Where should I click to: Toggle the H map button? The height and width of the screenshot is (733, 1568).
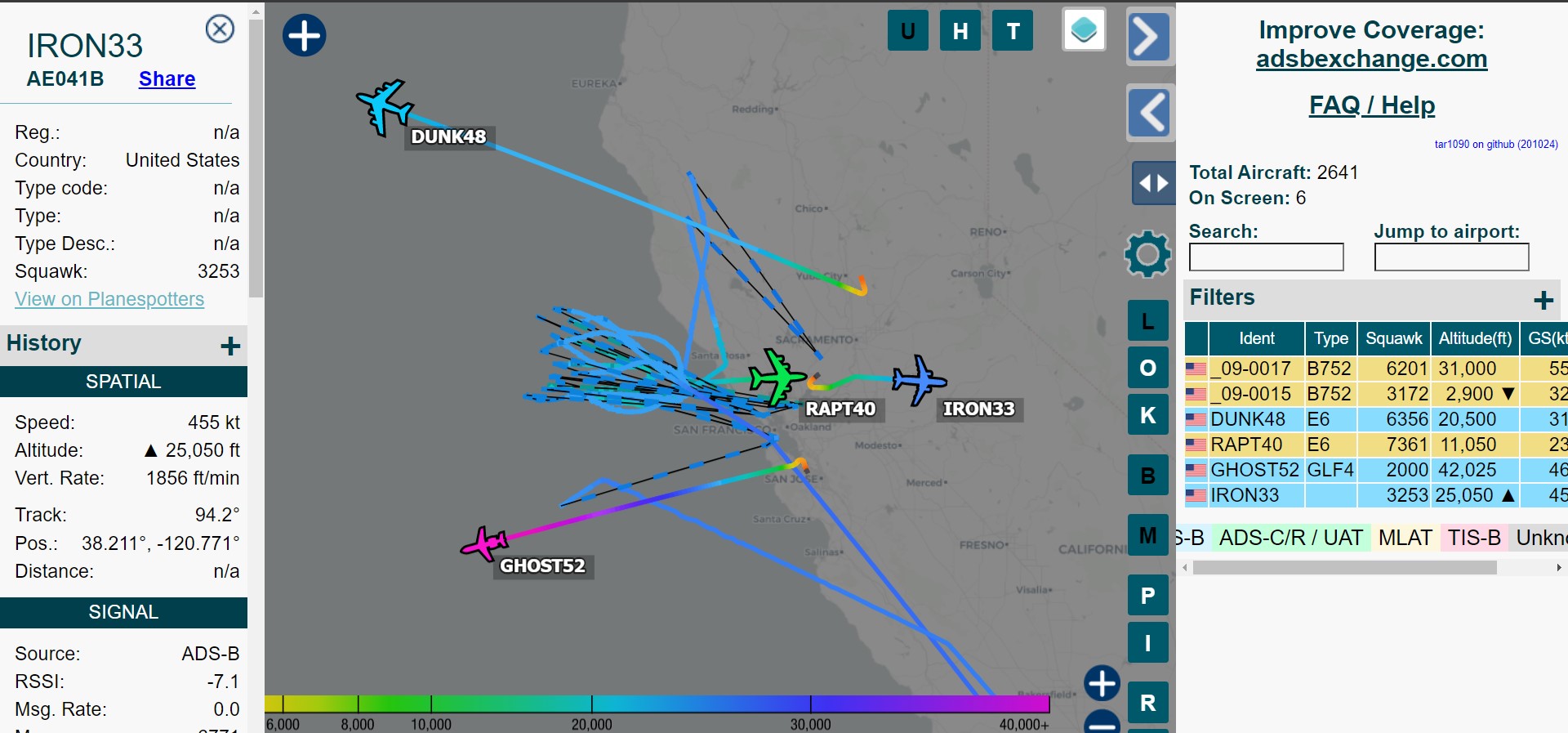pos(960,31)
